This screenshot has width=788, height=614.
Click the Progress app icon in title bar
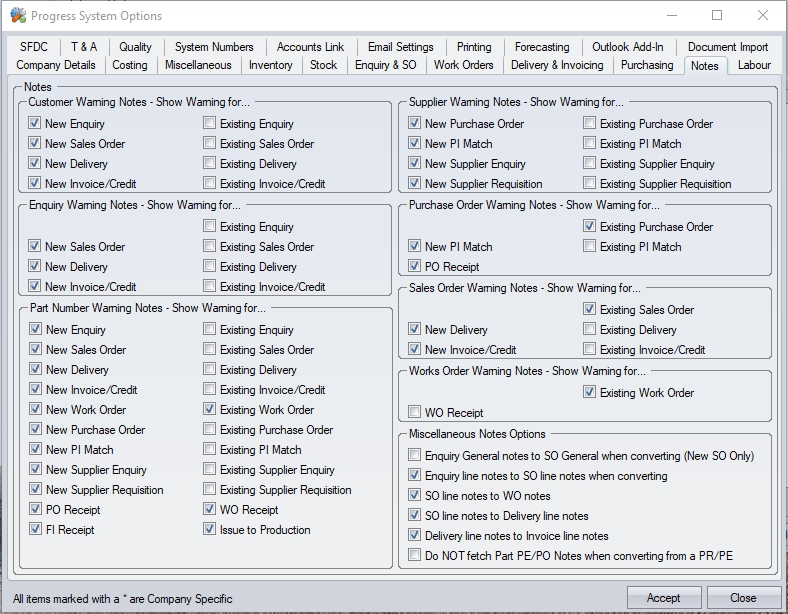(17, 16)
